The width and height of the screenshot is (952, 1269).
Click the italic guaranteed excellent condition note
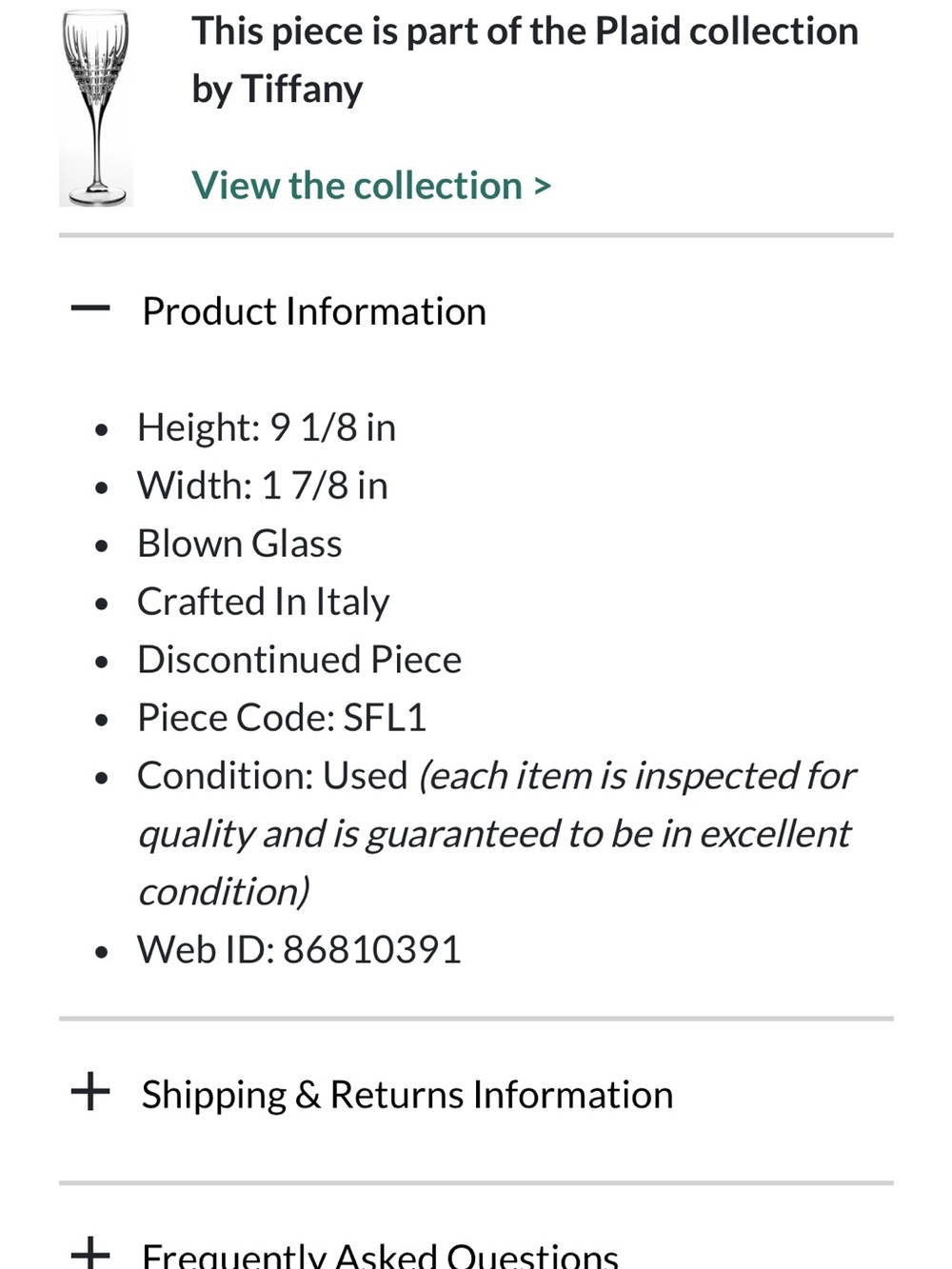(495, 834)
